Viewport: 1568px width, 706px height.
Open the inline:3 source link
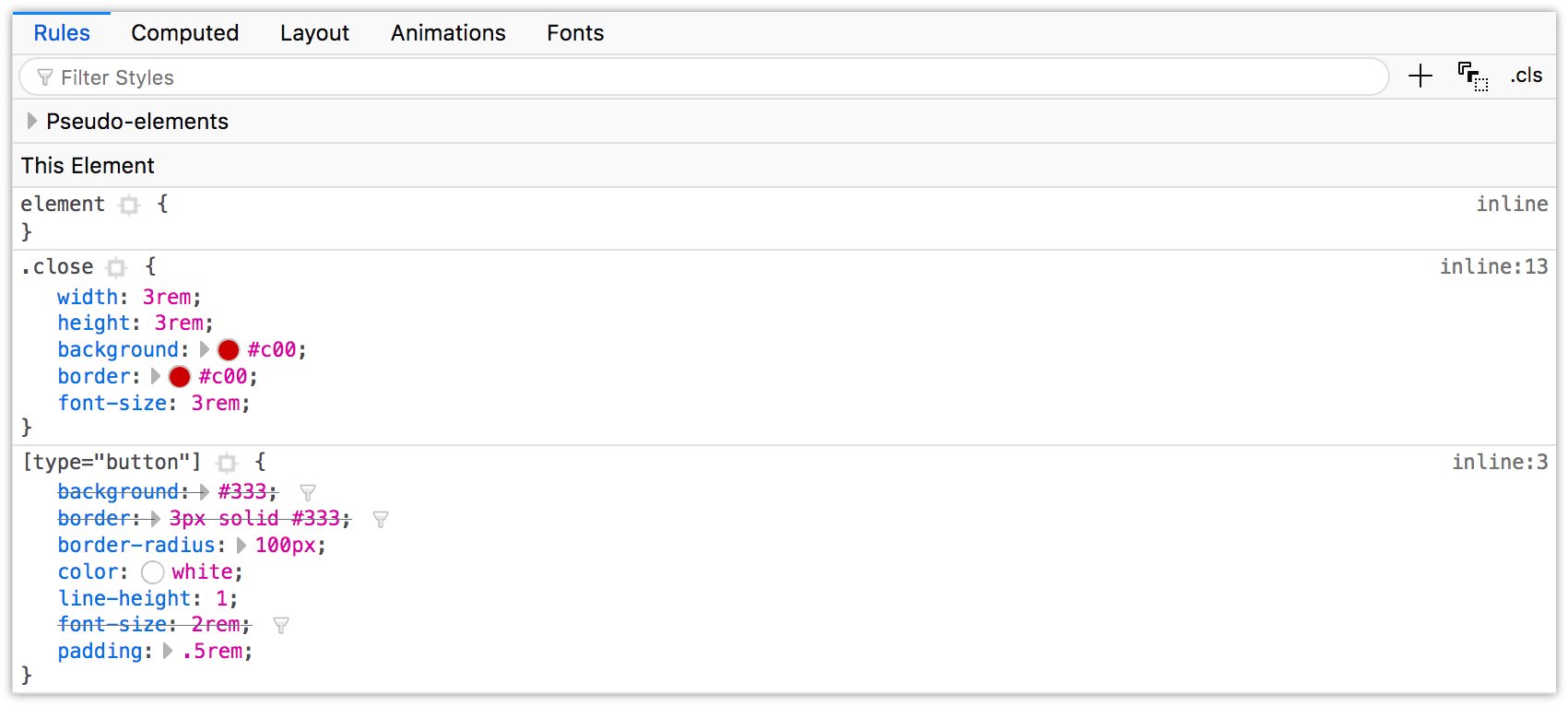coord(1500,463)
